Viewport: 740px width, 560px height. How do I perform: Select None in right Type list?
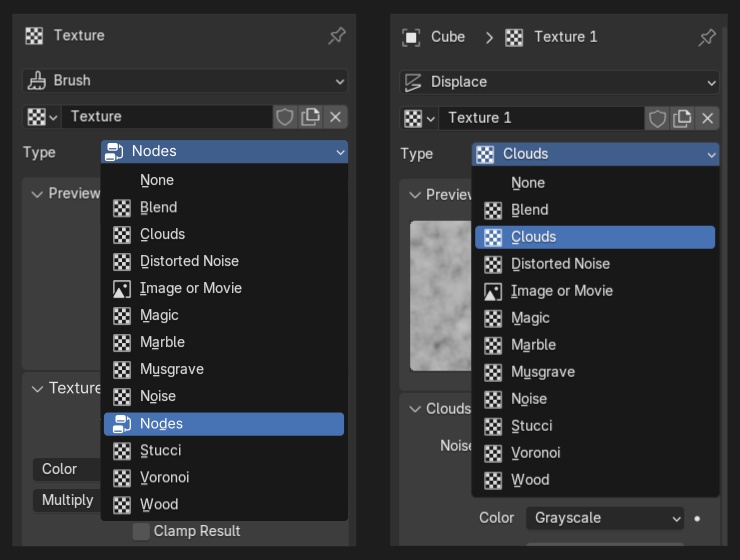tap(595, 183)
